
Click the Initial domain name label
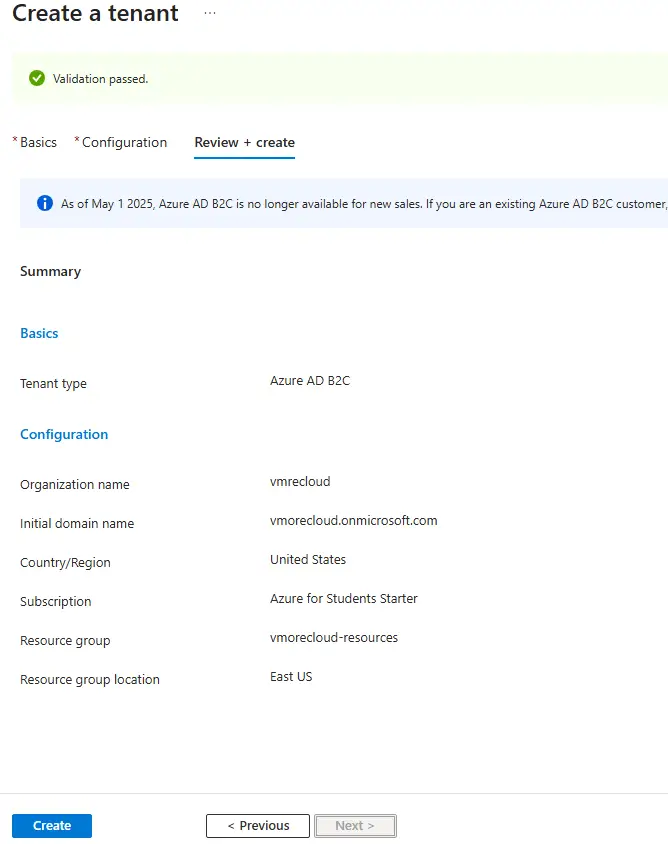coord(77,523)
